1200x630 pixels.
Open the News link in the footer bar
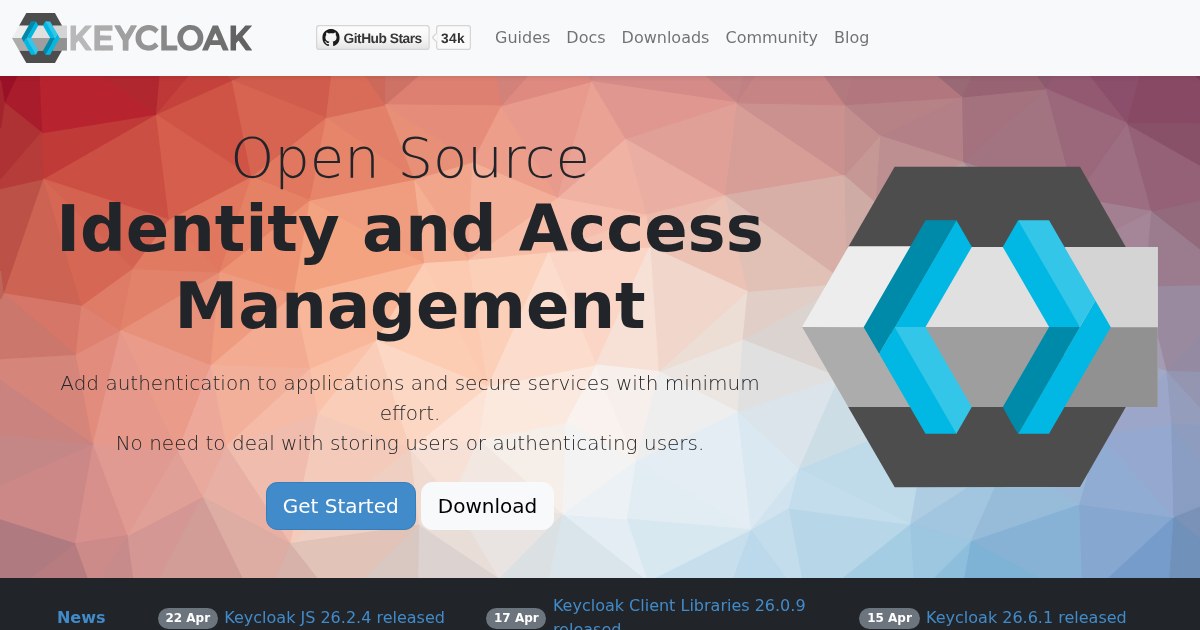click(x=81, y=617)
